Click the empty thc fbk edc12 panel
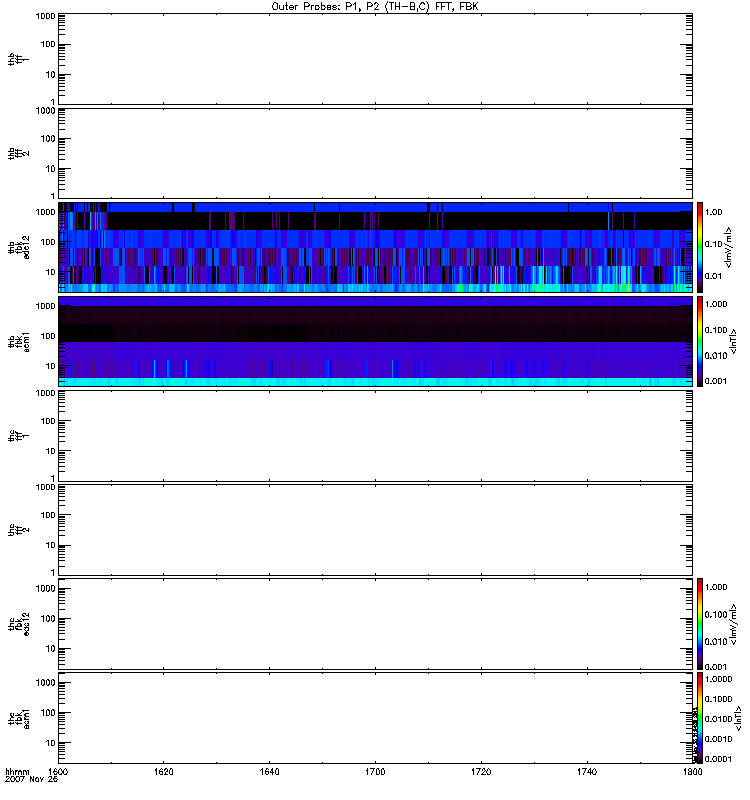Image resolution: width=750 pixels, height=800 pixels. pos(374,624)
